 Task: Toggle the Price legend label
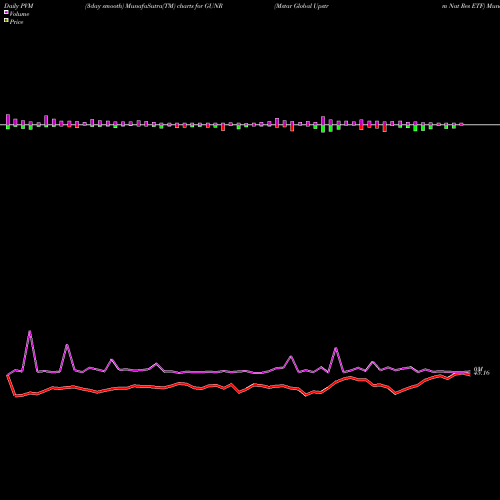coord(16,22)
